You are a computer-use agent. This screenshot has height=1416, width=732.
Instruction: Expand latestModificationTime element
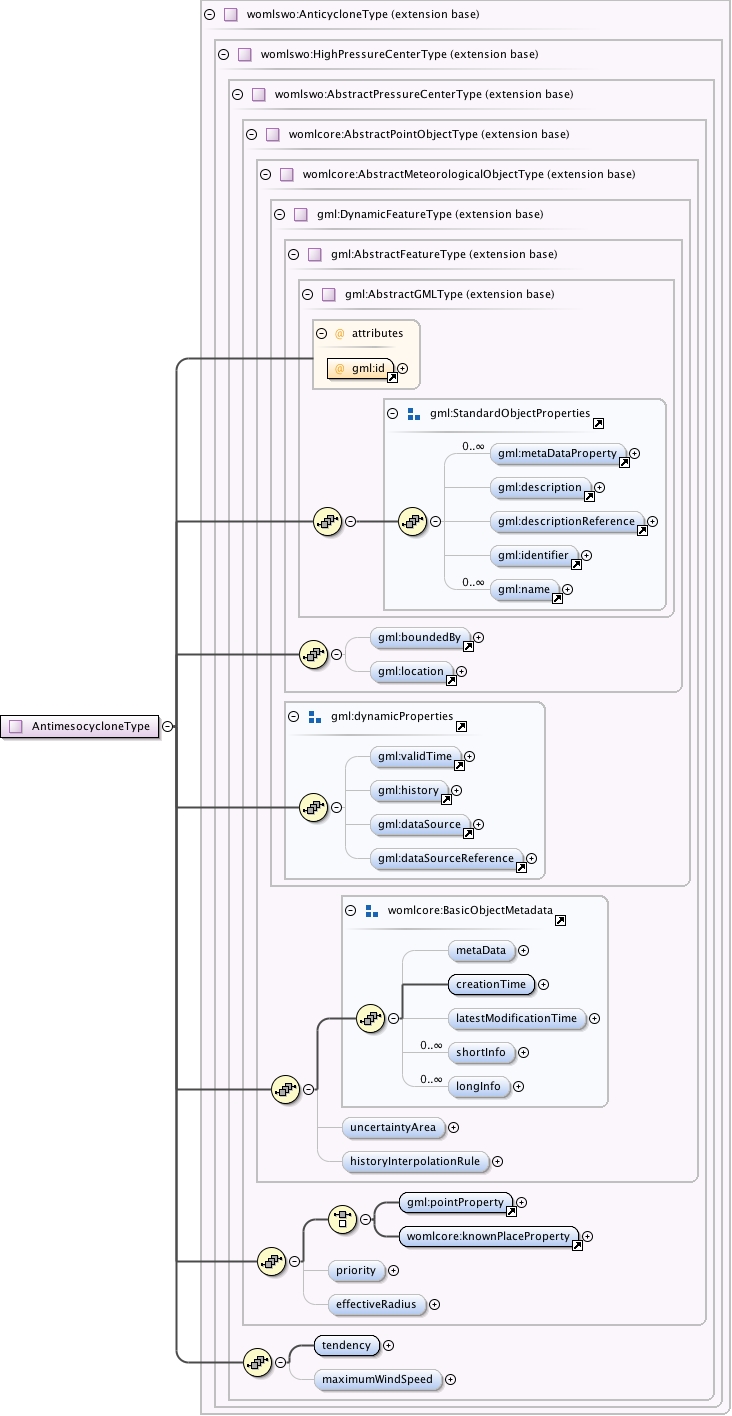click(595, 1018)
